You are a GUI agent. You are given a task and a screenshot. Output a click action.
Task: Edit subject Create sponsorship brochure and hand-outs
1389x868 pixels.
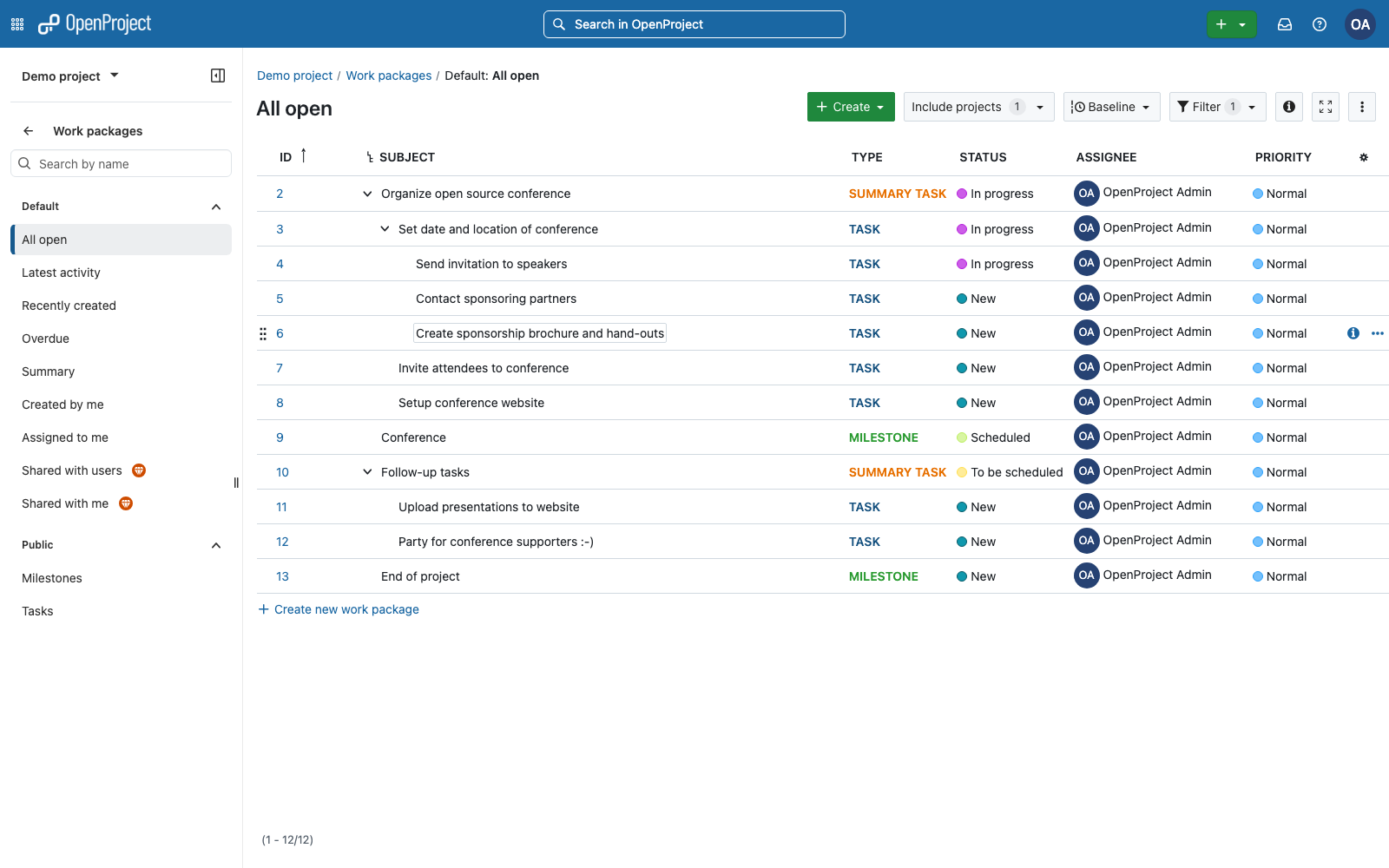tap(540, 333)
